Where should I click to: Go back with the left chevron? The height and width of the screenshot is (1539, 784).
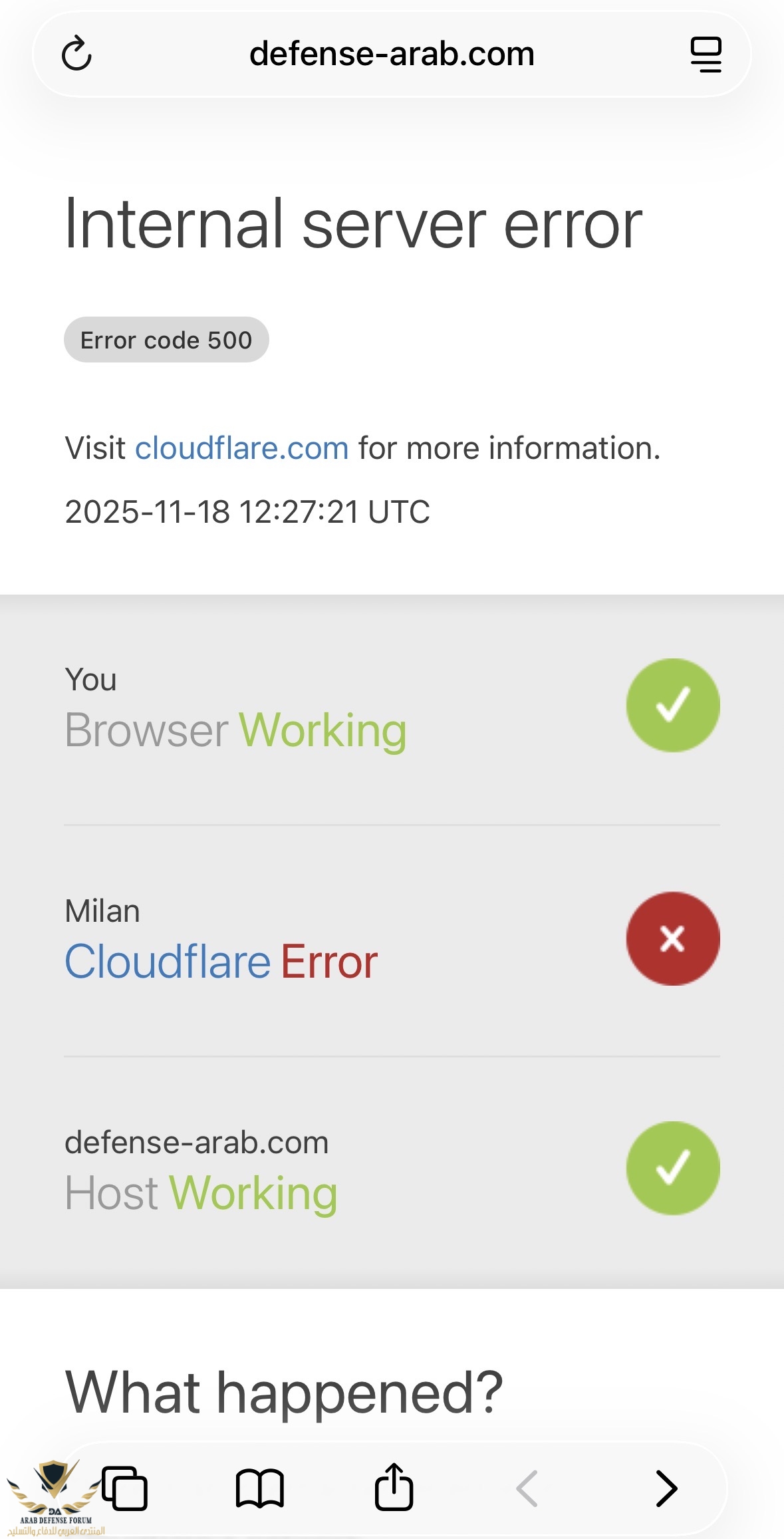(x=527, y=1488)
